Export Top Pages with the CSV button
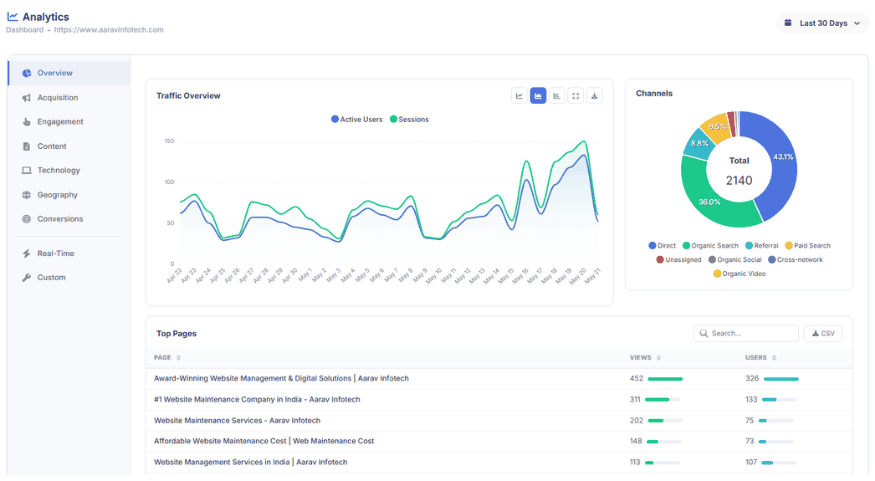 (823, 333)
